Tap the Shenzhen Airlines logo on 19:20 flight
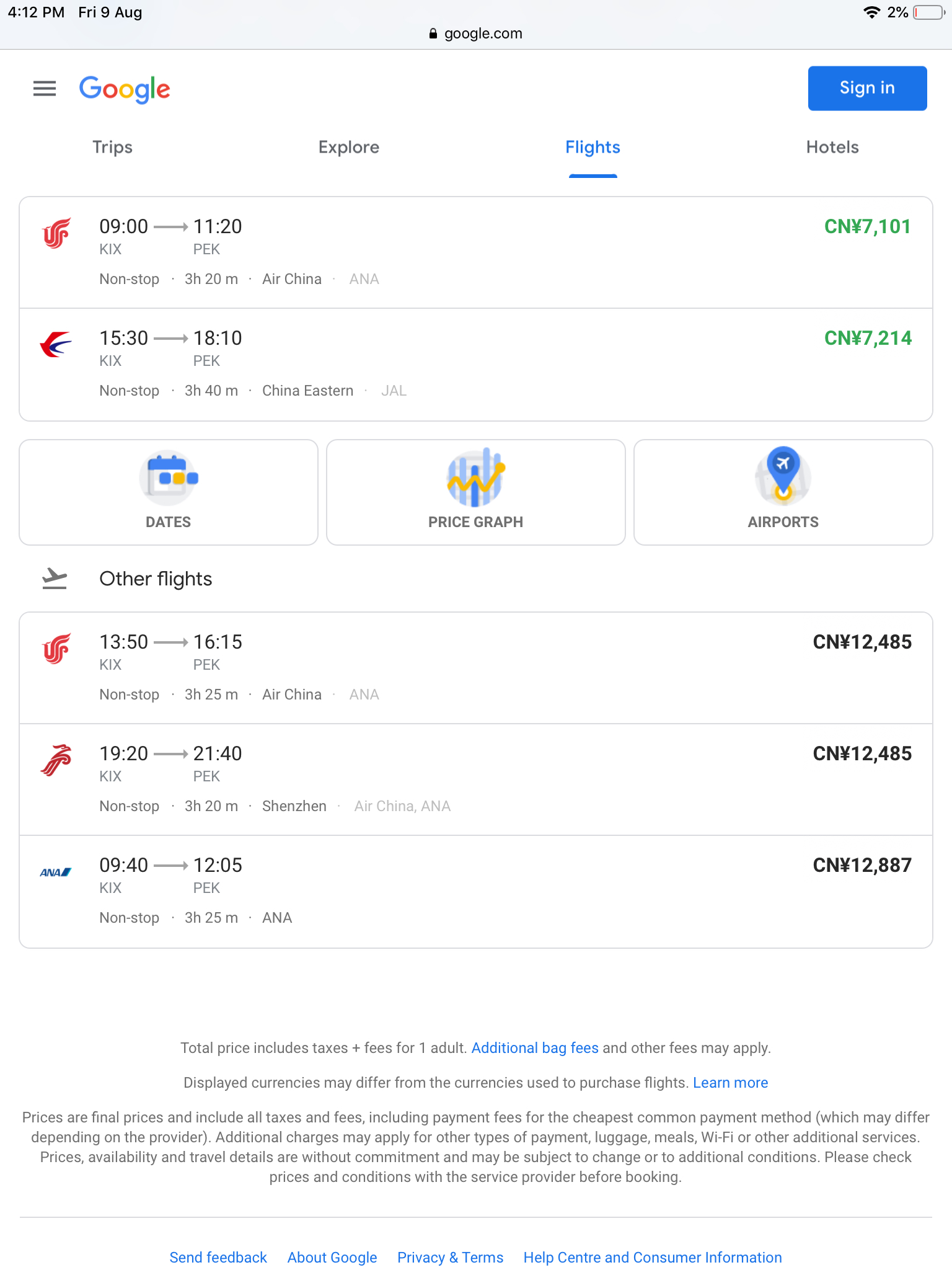 (x=56, y=760)
